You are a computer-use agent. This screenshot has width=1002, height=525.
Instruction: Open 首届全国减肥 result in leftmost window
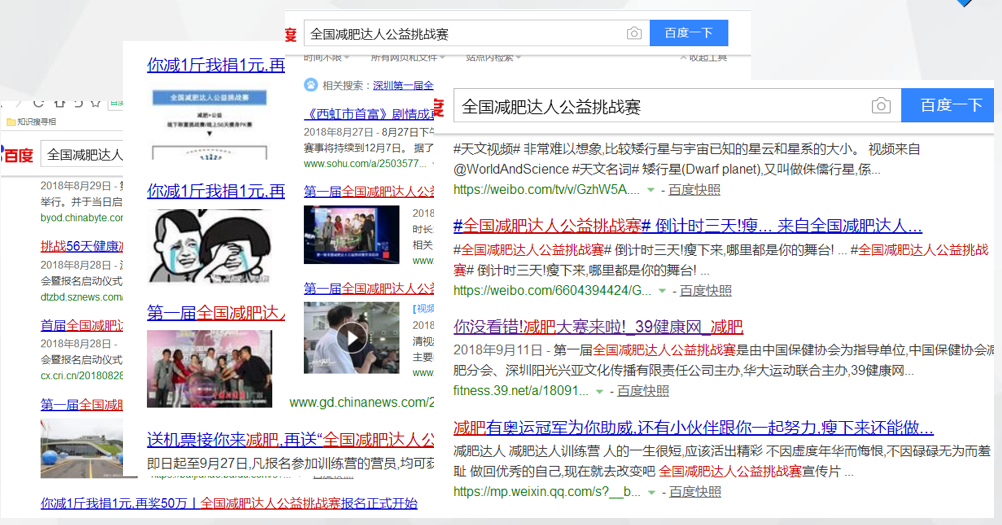click(x=82, y=325)
